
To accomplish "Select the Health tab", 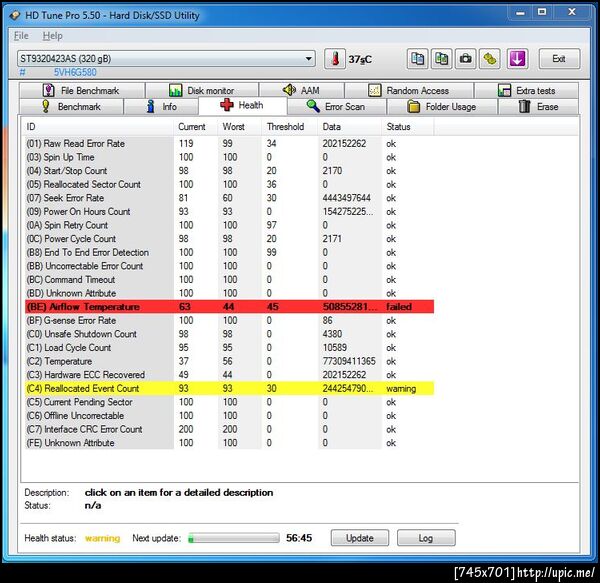I will (243, 105).
